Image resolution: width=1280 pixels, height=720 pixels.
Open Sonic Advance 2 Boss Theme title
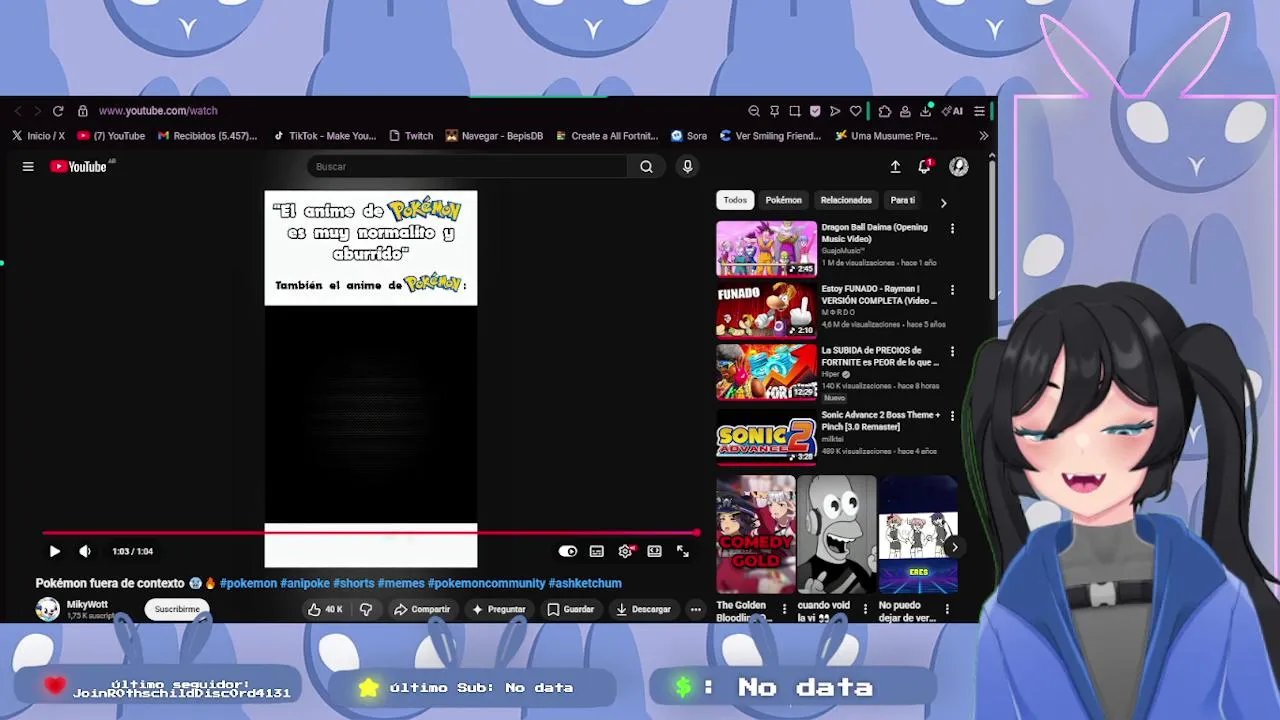tap(881, 421)
